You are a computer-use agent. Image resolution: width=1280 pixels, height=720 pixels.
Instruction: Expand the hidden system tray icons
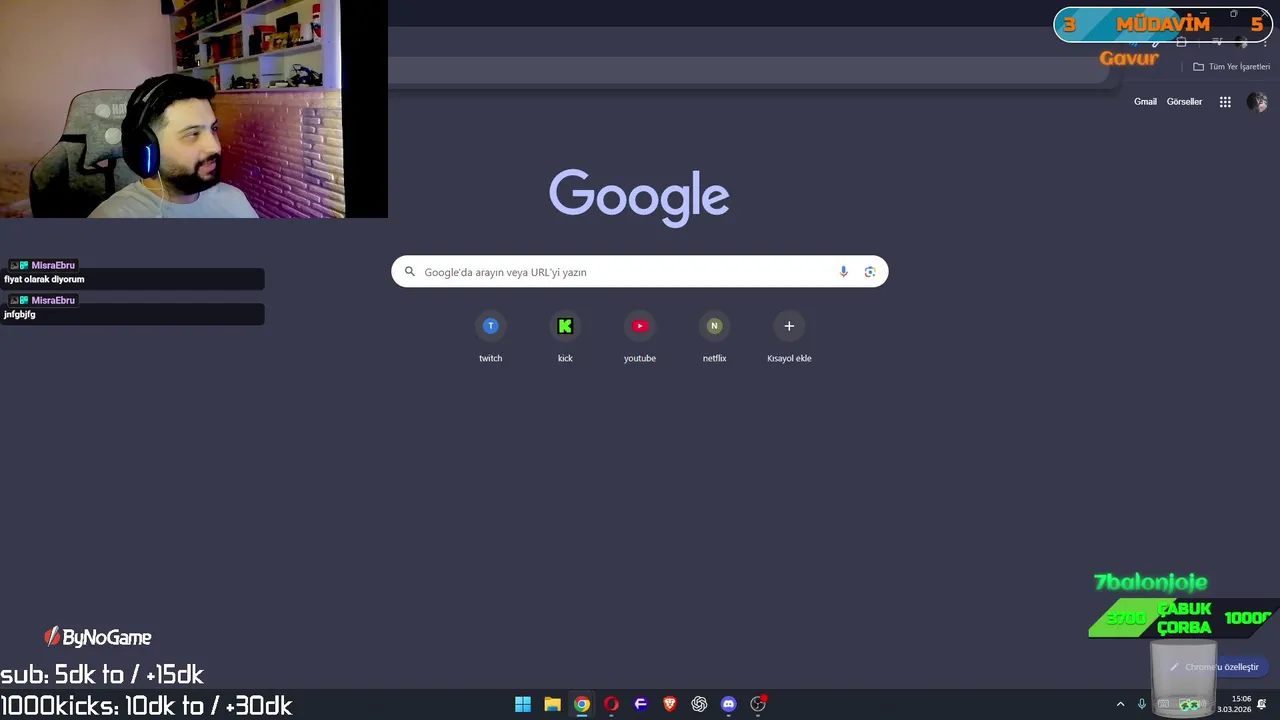pos(1120,704)
